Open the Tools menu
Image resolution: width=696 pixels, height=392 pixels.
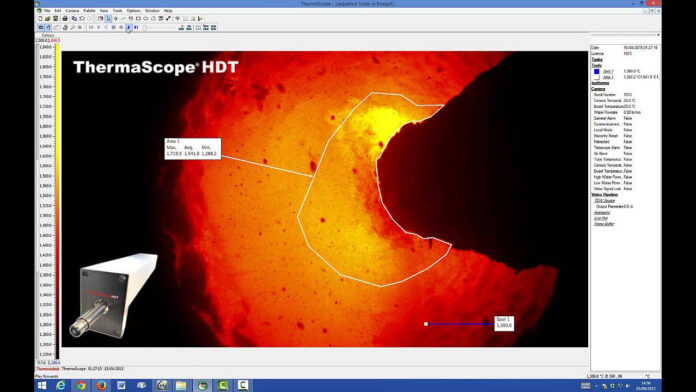click(118, 11)
